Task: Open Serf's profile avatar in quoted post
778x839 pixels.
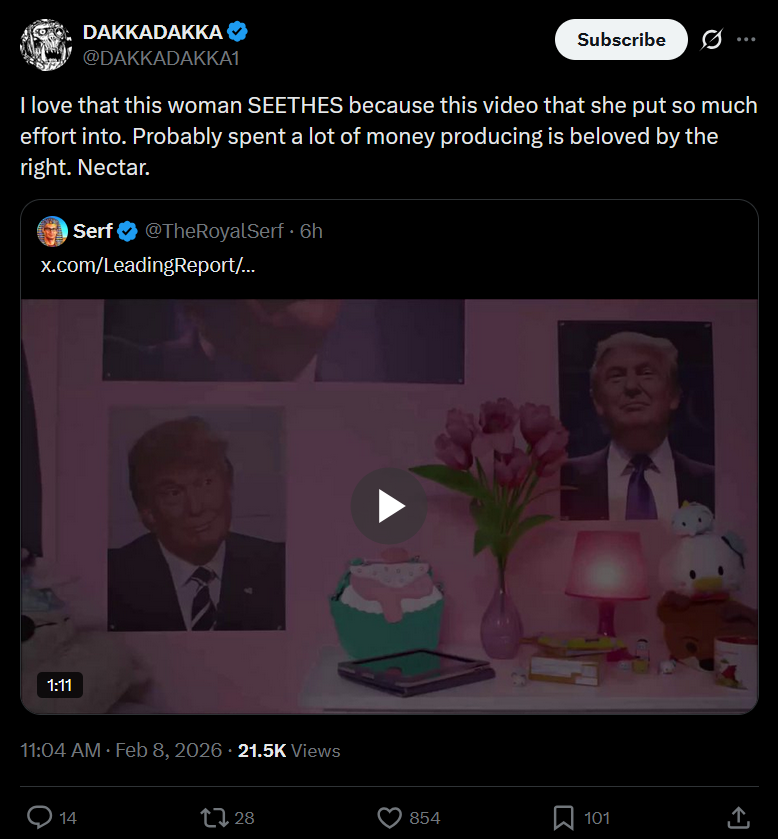Action: point(52,231)
